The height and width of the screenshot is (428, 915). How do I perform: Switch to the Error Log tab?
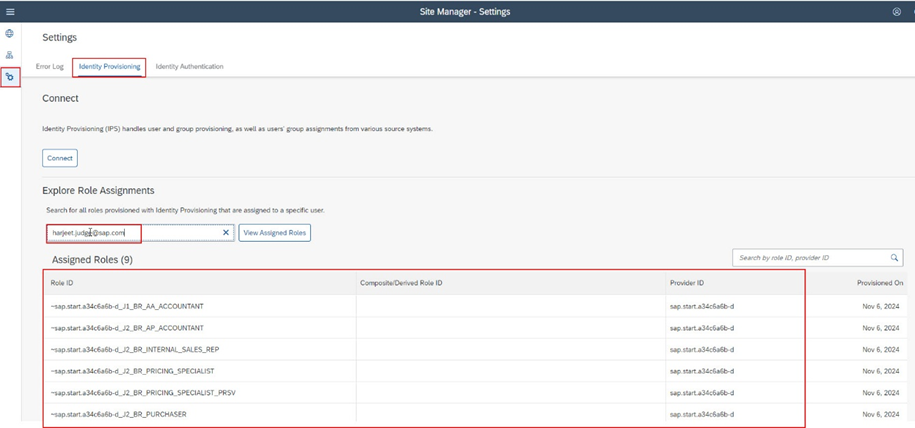[50, 67]
